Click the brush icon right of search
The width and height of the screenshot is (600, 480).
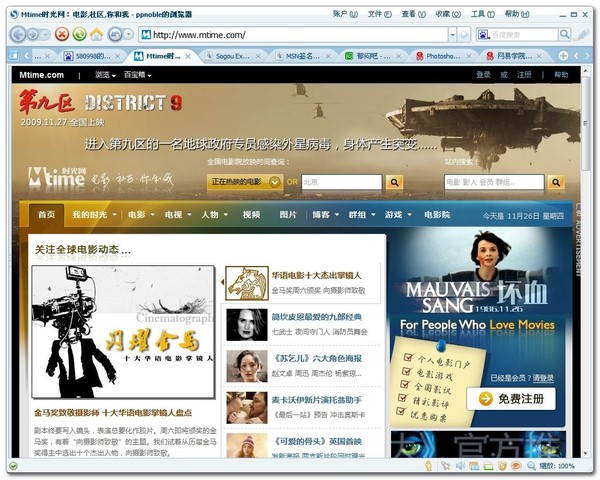(x=583, y=34)
